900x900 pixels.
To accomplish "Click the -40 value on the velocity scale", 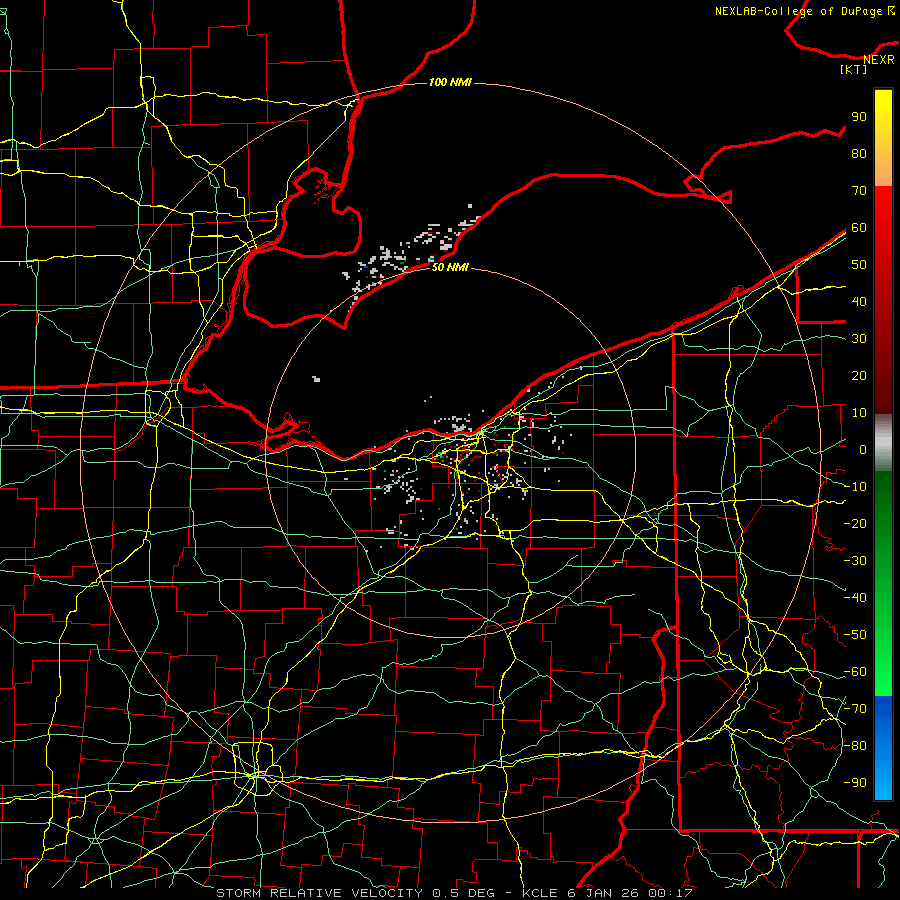I will pos(855,598).
